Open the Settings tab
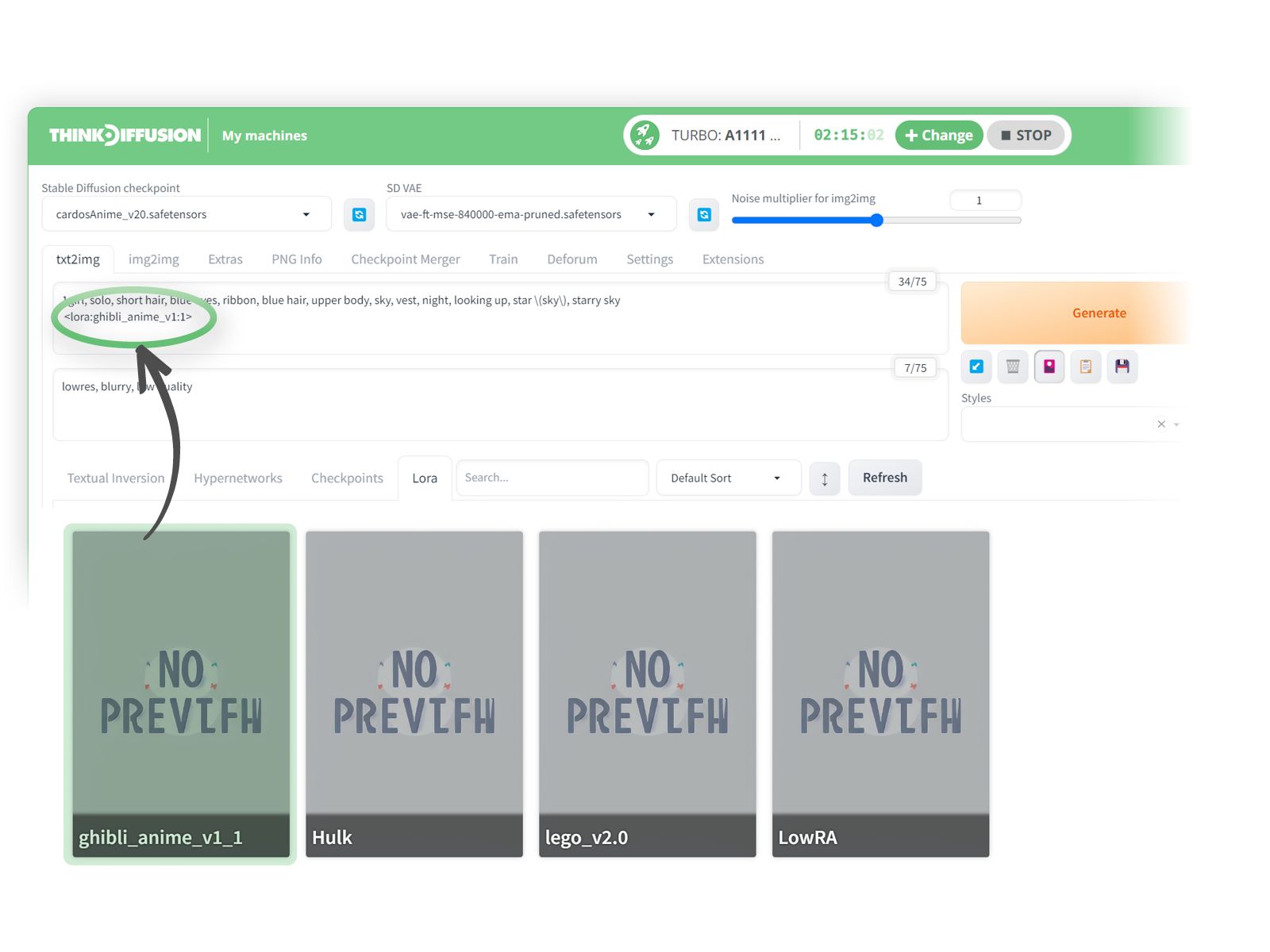Screen dimensions: 1270x952 650,259
